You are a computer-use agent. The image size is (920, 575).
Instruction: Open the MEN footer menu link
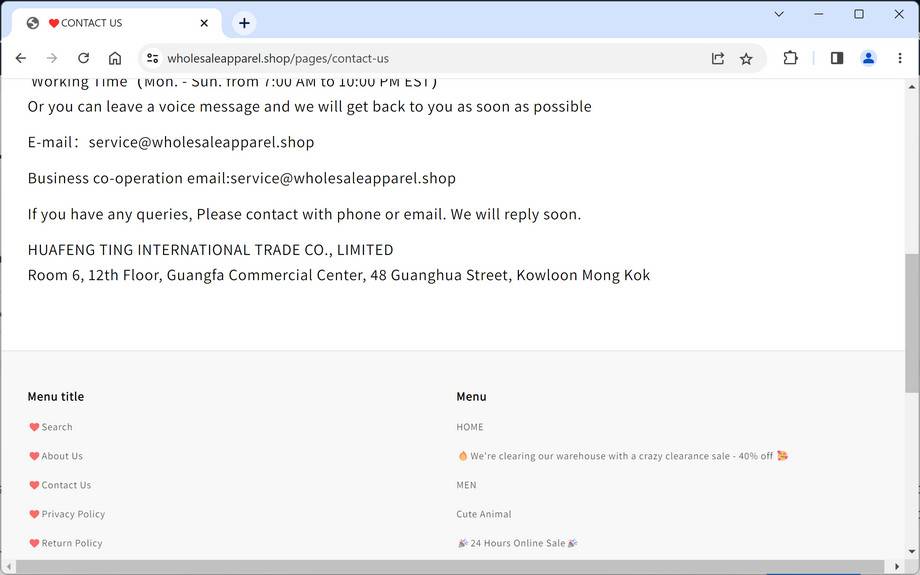pyautogui.click(x=466, y=485)
